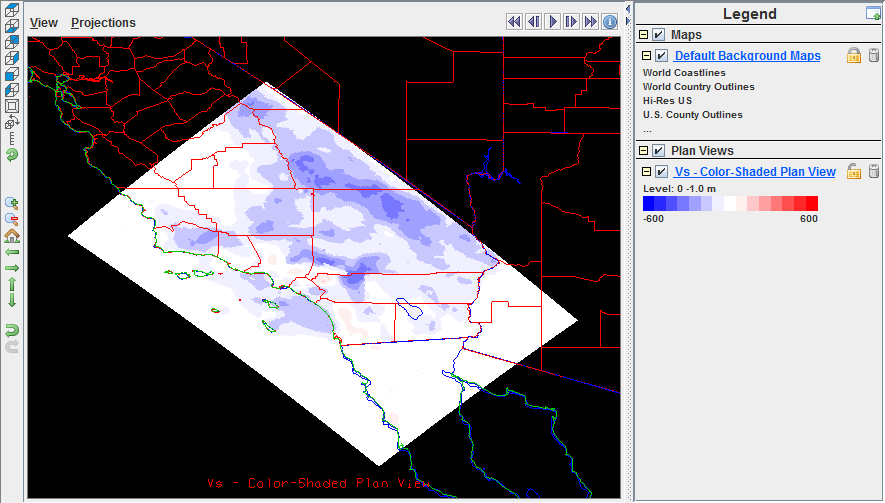Click the undo arrow in the left toolbar

coord(12,330)
